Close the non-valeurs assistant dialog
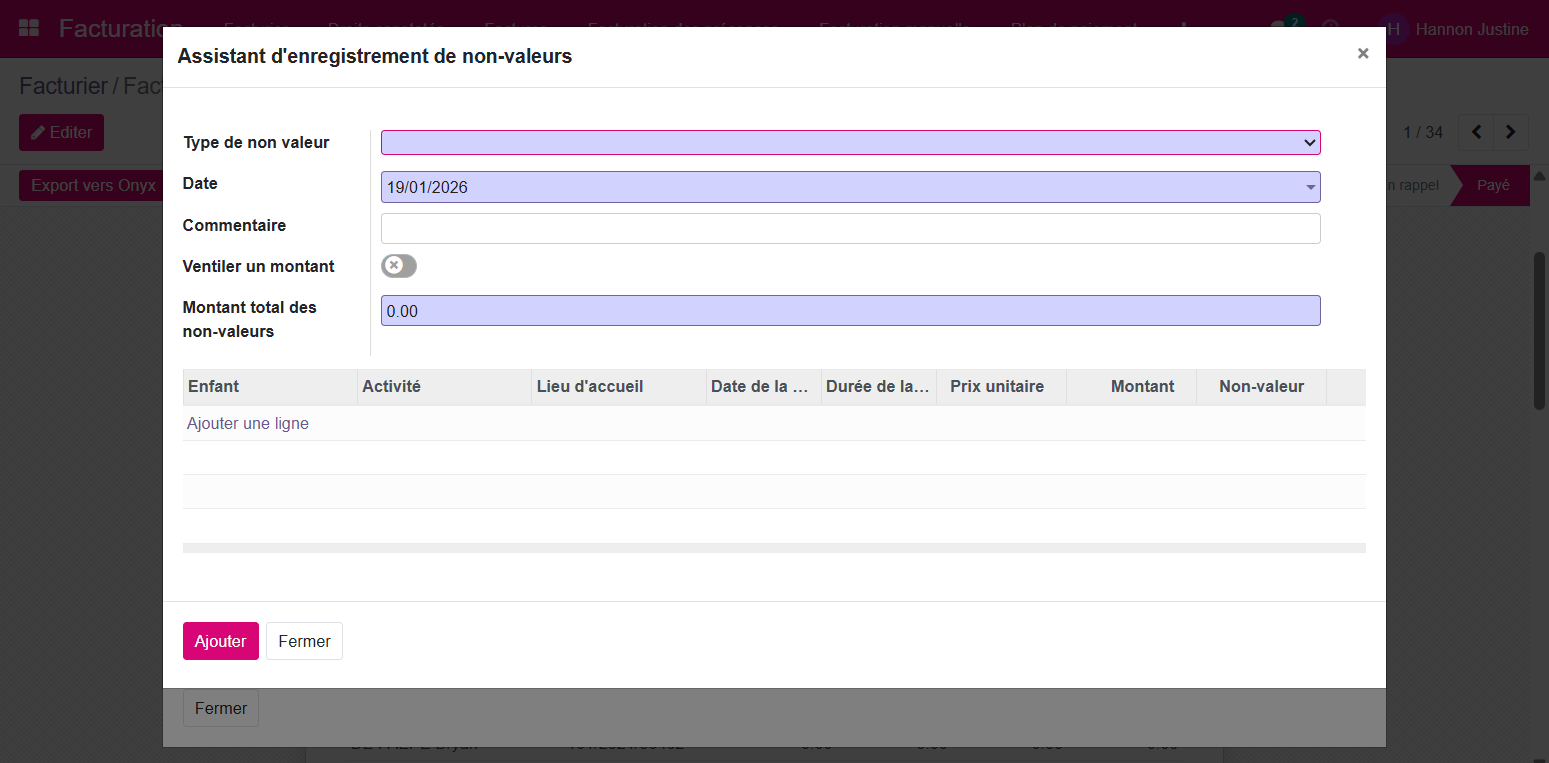Screen dimensions: 1549x763 point(1362,54)
